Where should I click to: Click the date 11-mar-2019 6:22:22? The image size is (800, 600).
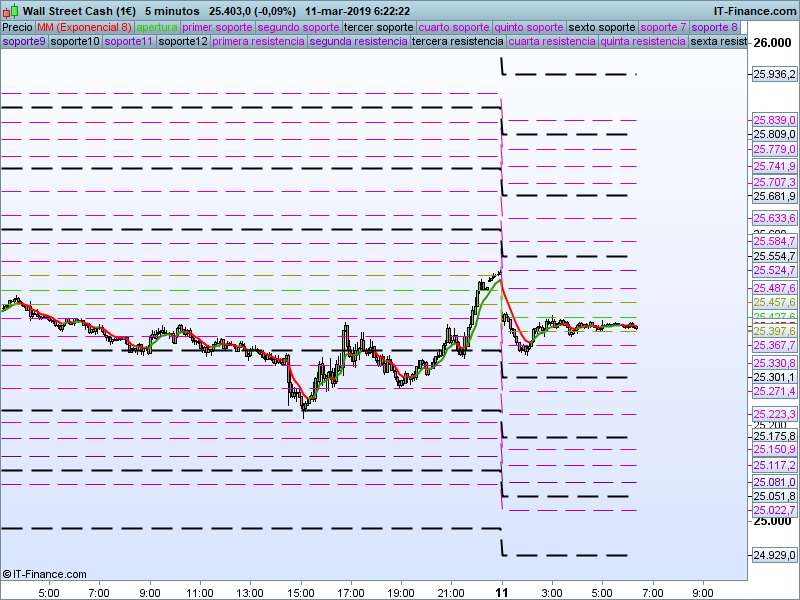click(x=358, y=11)
